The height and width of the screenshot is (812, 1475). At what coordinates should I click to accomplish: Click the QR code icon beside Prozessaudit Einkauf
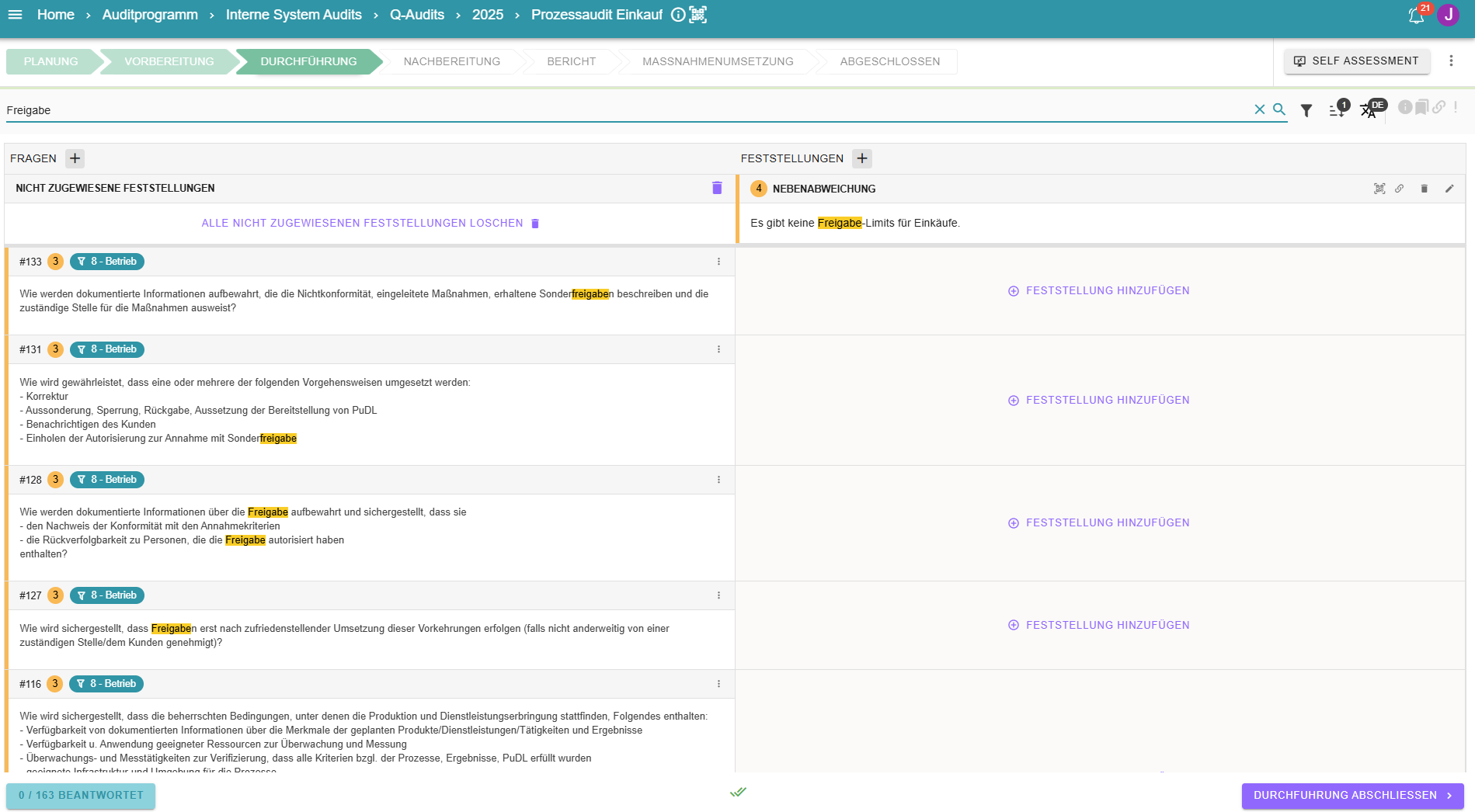tap(697, 15)
